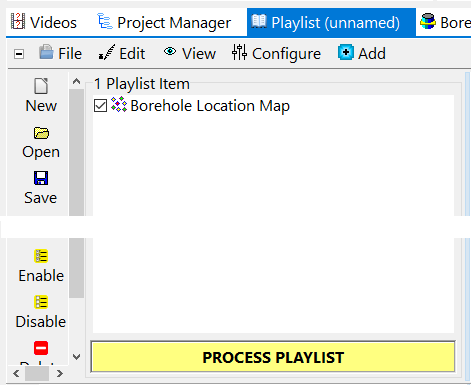Image resolution: width=471 pixels, height=385 pixels.
Task: Save the playlist using the floppy disk icon
Action: pyautogui.click(x=41, y=178)
